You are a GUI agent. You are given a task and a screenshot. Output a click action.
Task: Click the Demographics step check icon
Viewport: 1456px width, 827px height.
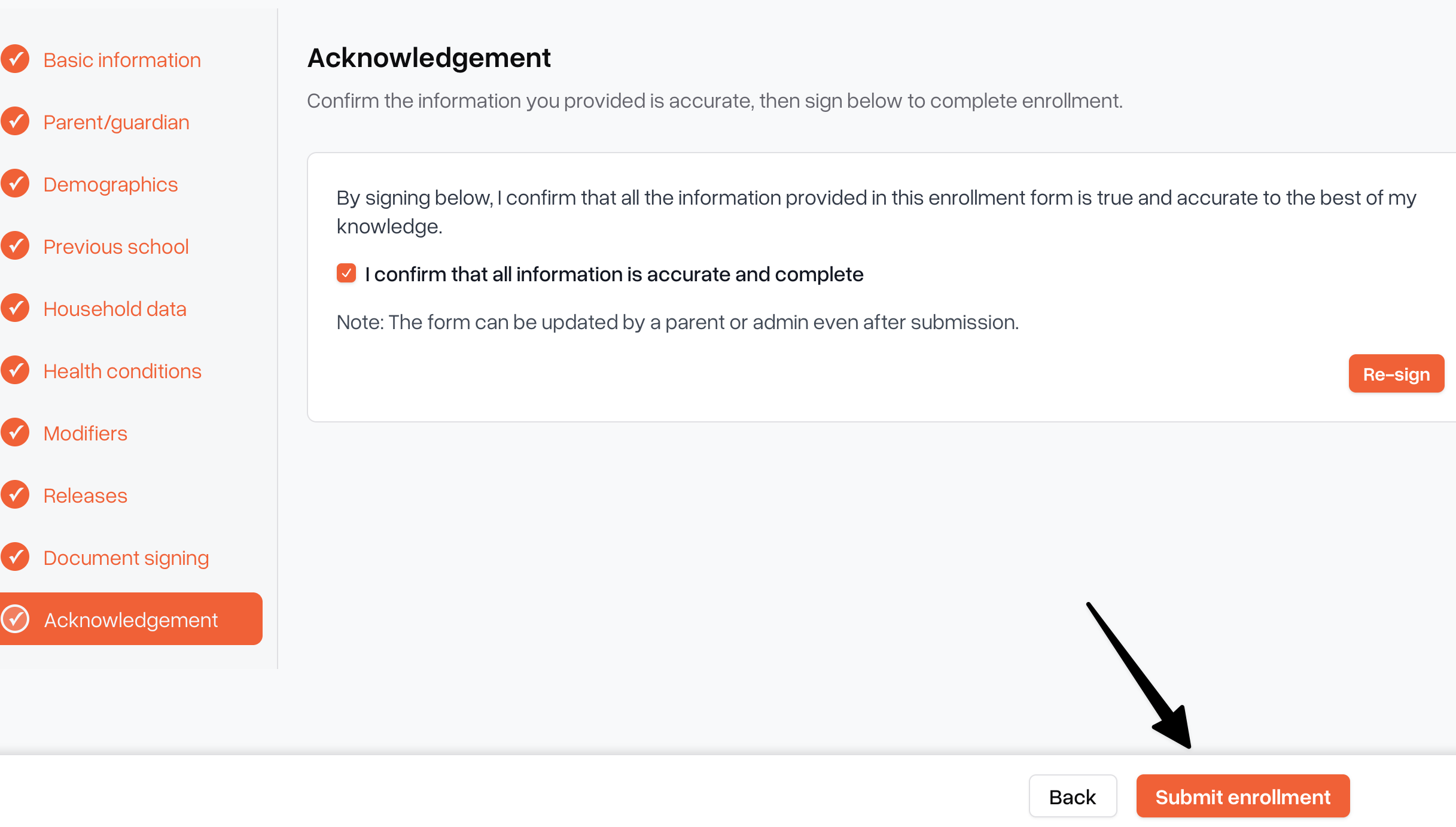tap(15, 184)
